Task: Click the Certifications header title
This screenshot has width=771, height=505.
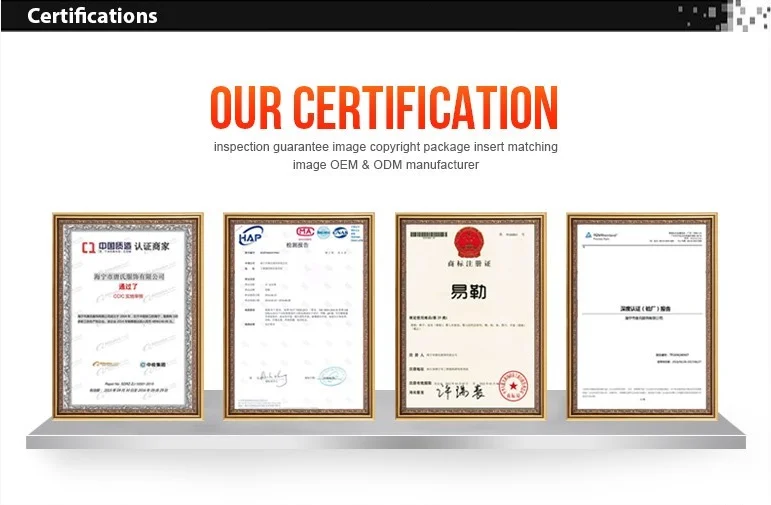Action: click(92, 16)
